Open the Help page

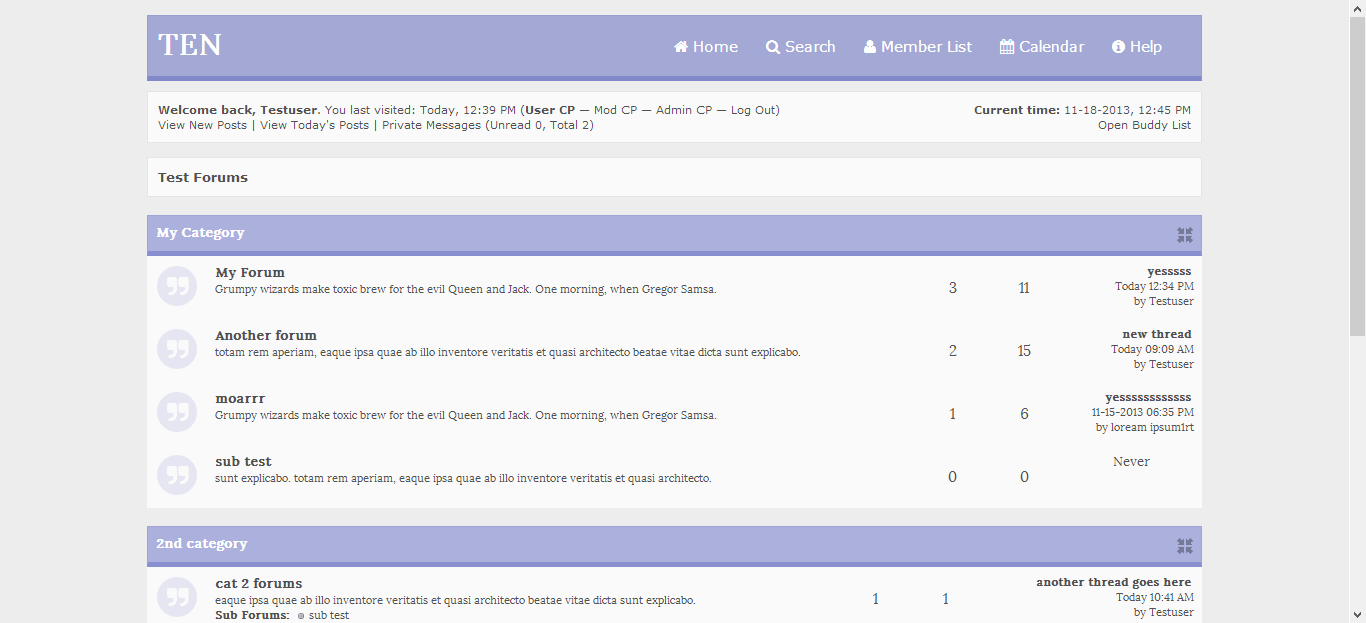pyautogui.click(x=1137, y=47)
